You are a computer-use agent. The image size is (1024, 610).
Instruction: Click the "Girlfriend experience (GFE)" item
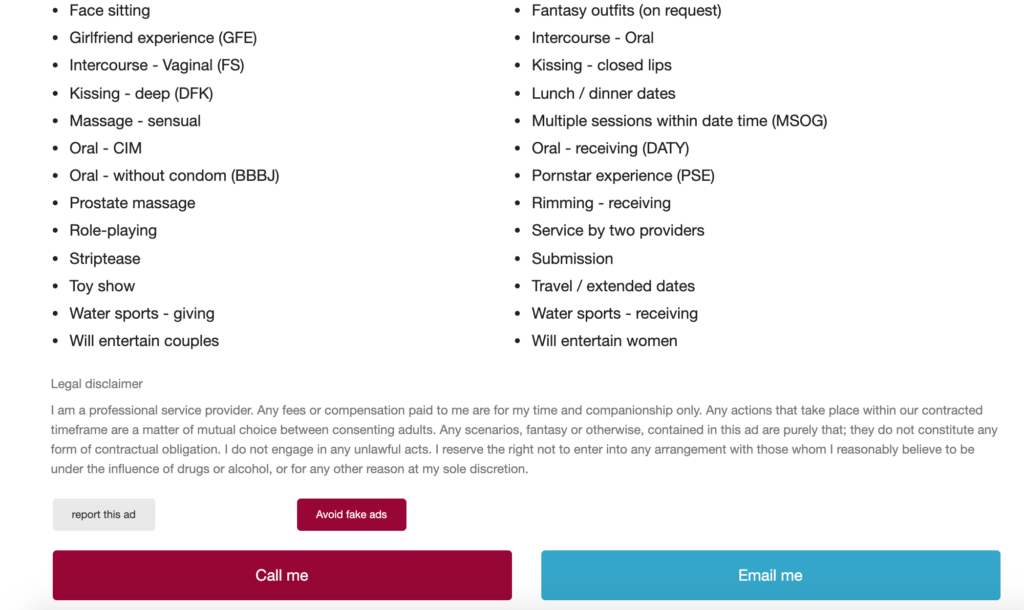coord(163,38)
